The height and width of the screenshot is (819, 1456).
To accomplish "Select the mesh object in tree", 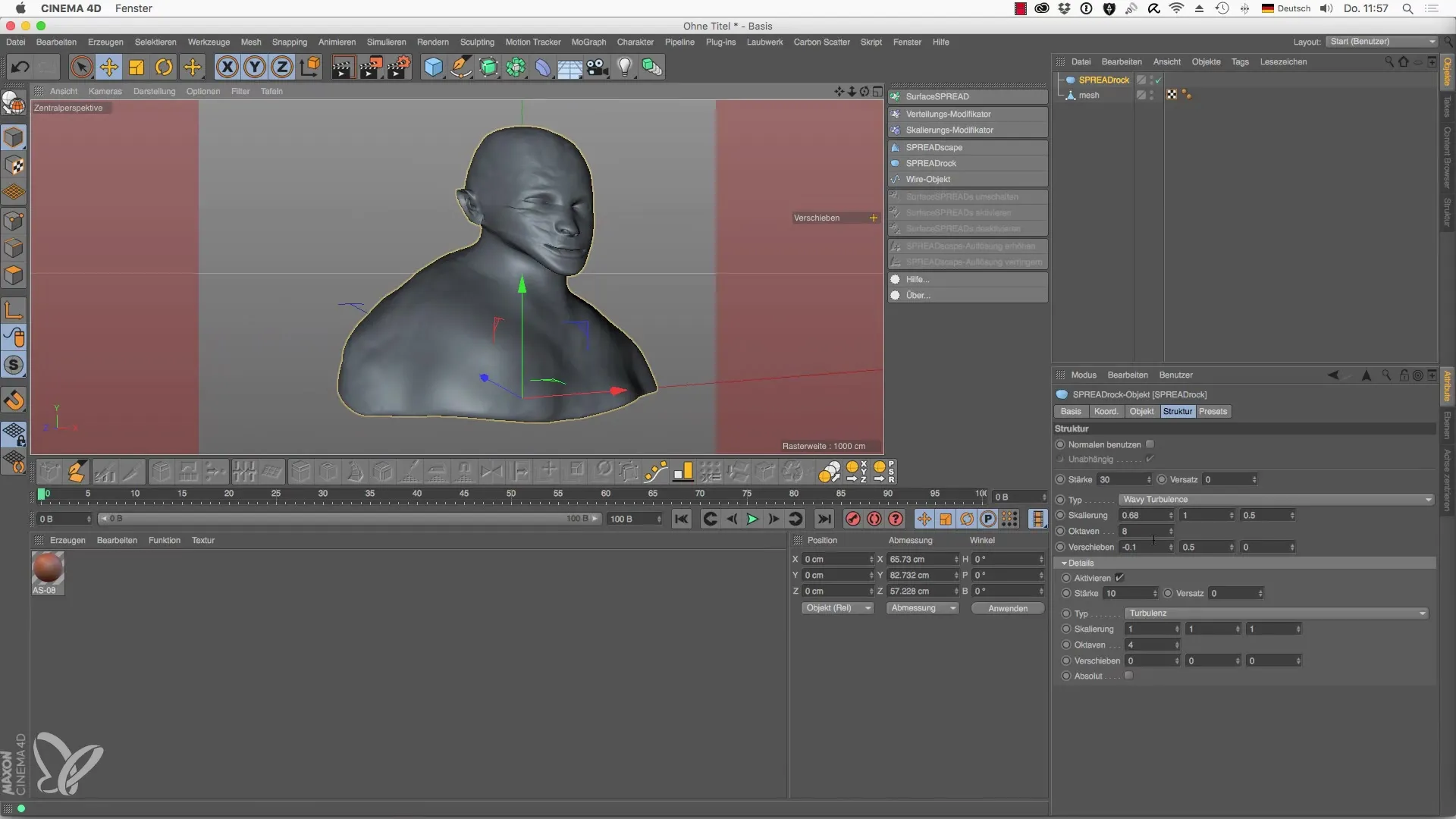I will pos(1089,95).
